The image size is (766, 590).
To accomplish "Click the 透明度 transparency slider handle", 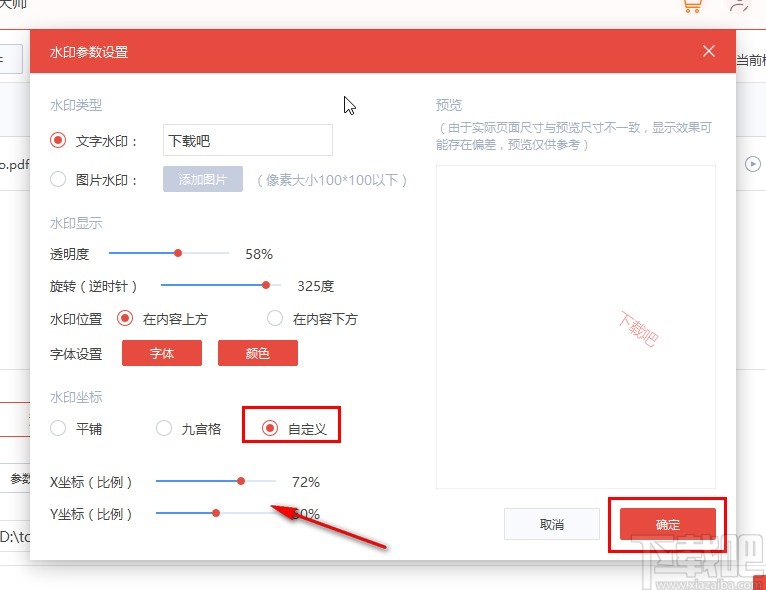I will 178,253.
